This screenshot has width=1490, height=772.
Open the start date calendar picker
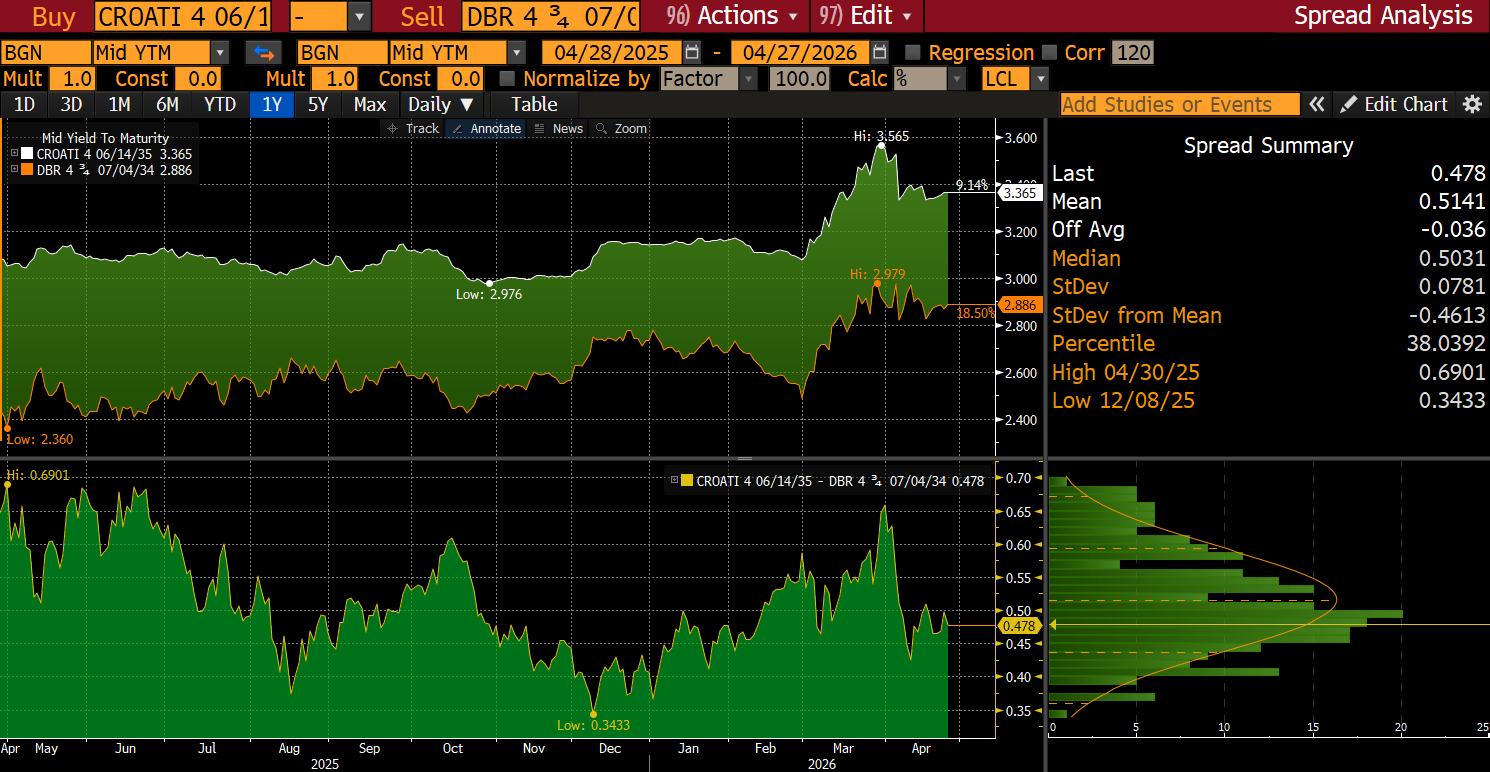click(692, 53)
